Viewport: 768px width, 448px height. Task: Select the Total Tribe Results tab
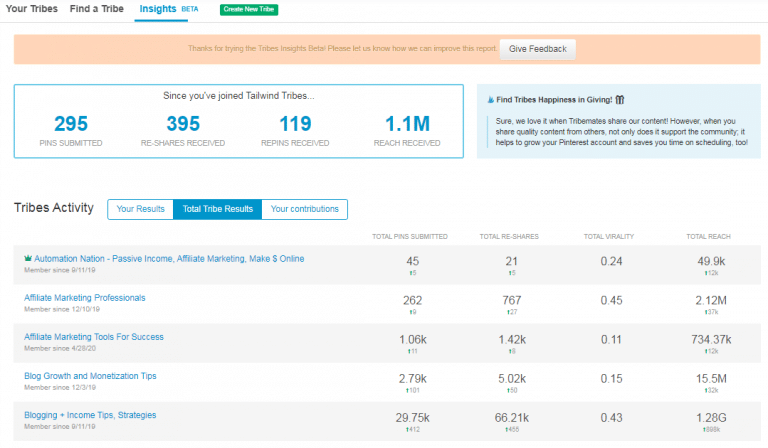pos(217,209)
